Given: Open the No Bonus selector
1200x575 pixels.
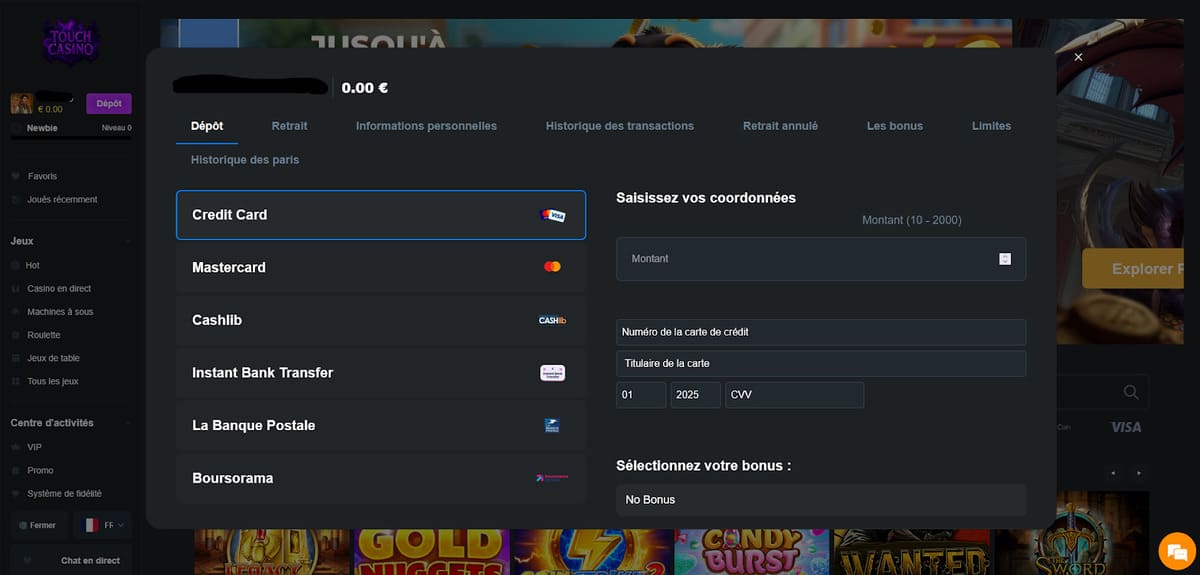Looking at the screenshot, I should [x=821, y=499].
